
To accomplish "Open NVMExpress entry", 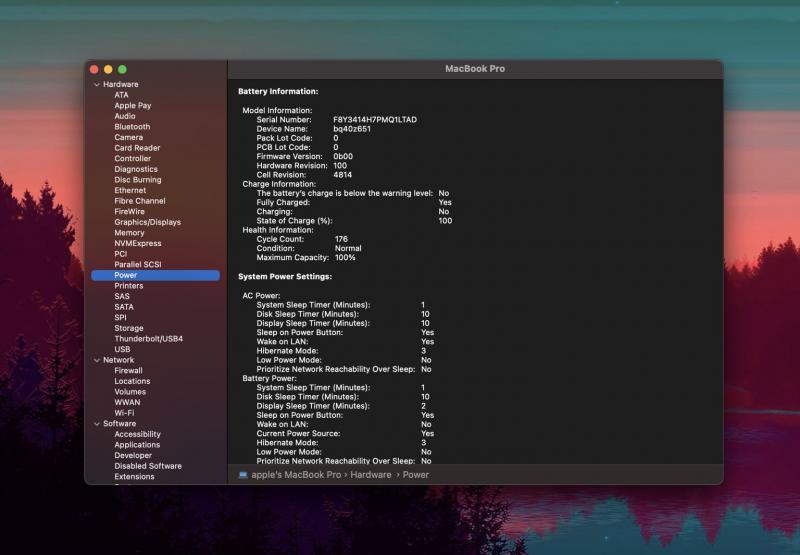I will point(138,243).
